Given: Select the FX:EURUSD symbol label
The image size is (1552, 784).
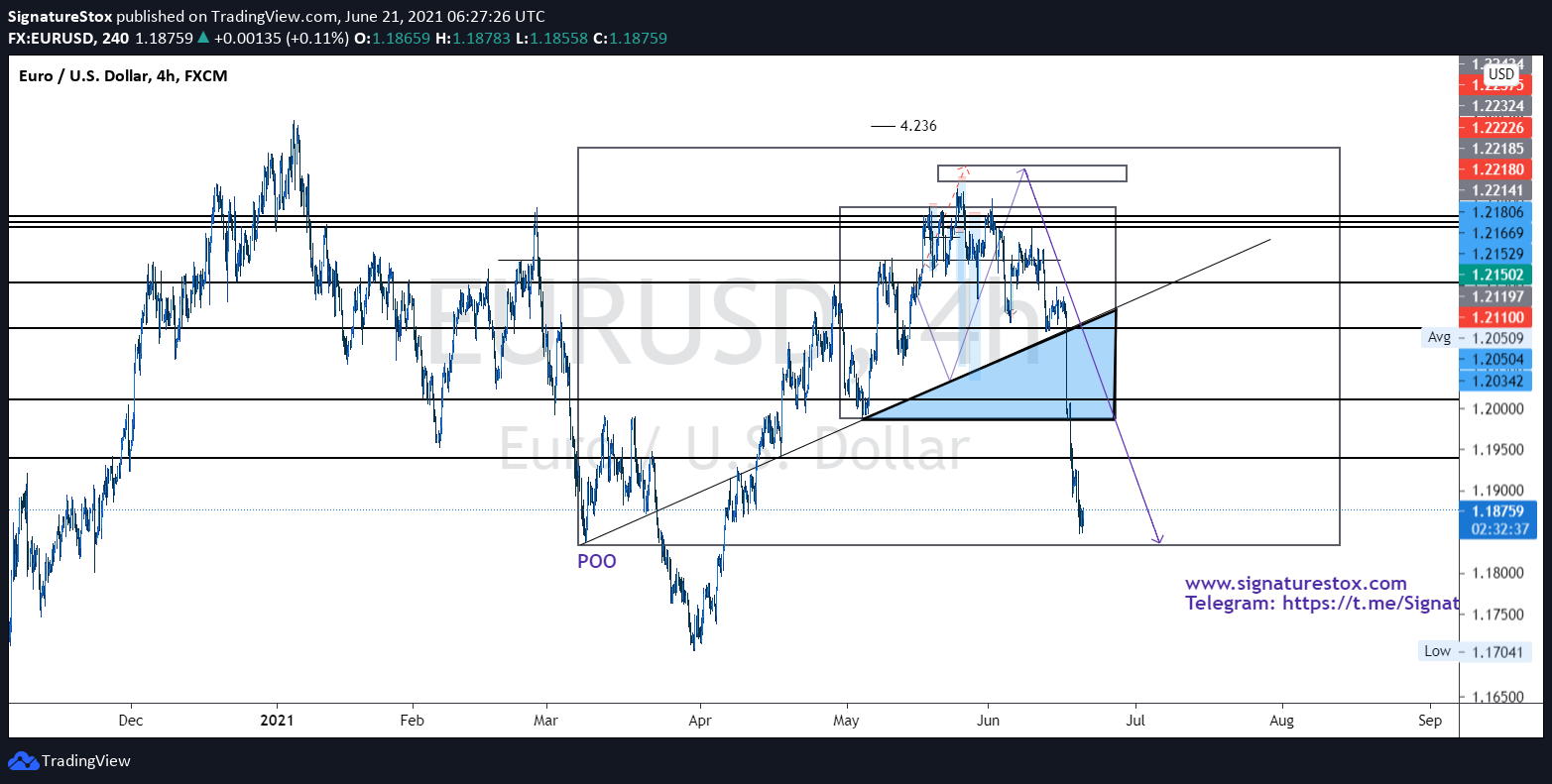Looking at the screenshot, I should click(53, 39).
